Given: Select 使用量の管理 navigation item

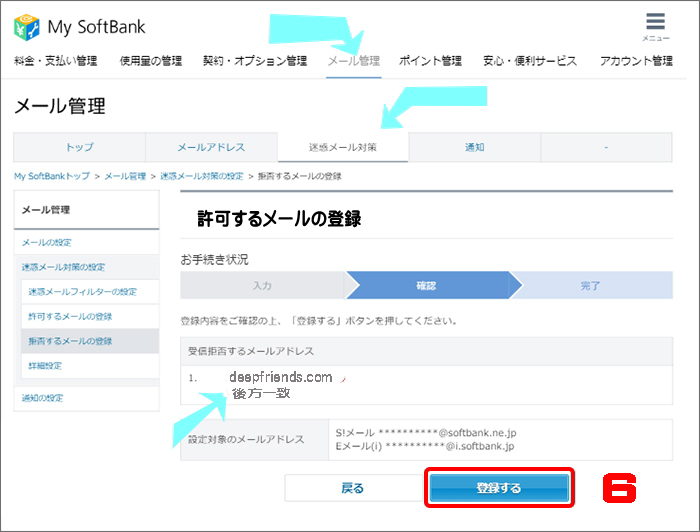Looking at the screenshot, I should pyautogui.click(x=151, y=61).
